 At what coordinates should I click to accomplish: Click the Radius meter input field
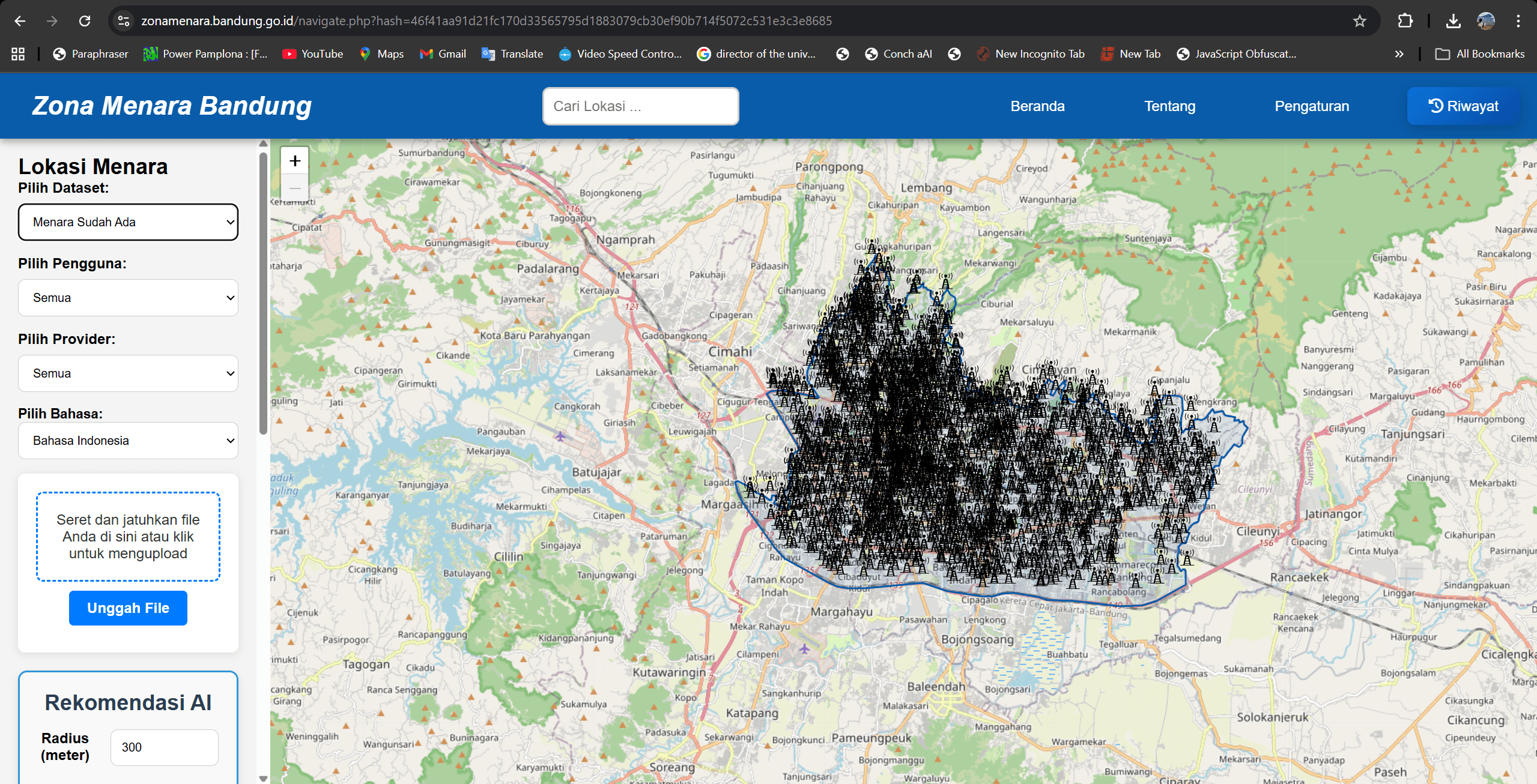tap(164, 747)
